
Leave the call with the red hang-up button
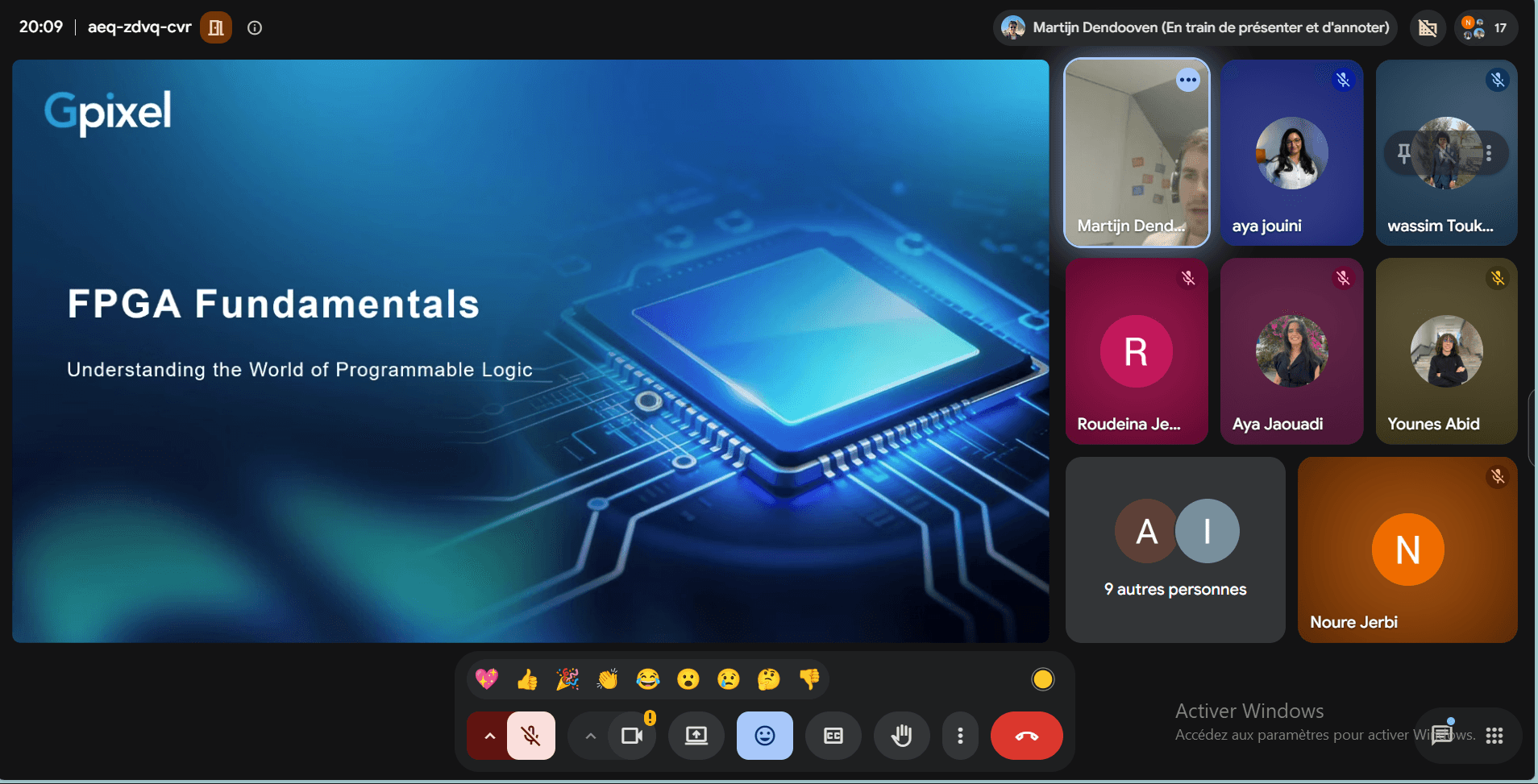click(1027, 736)
